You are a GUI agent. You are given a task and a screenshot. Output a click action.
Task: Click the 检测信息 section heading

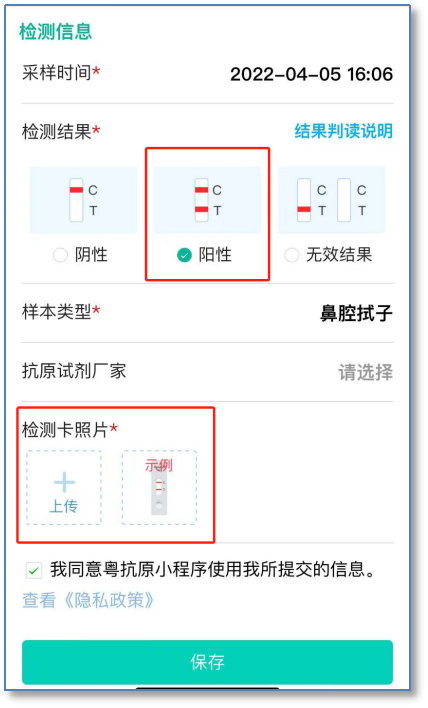click(56, 32)
